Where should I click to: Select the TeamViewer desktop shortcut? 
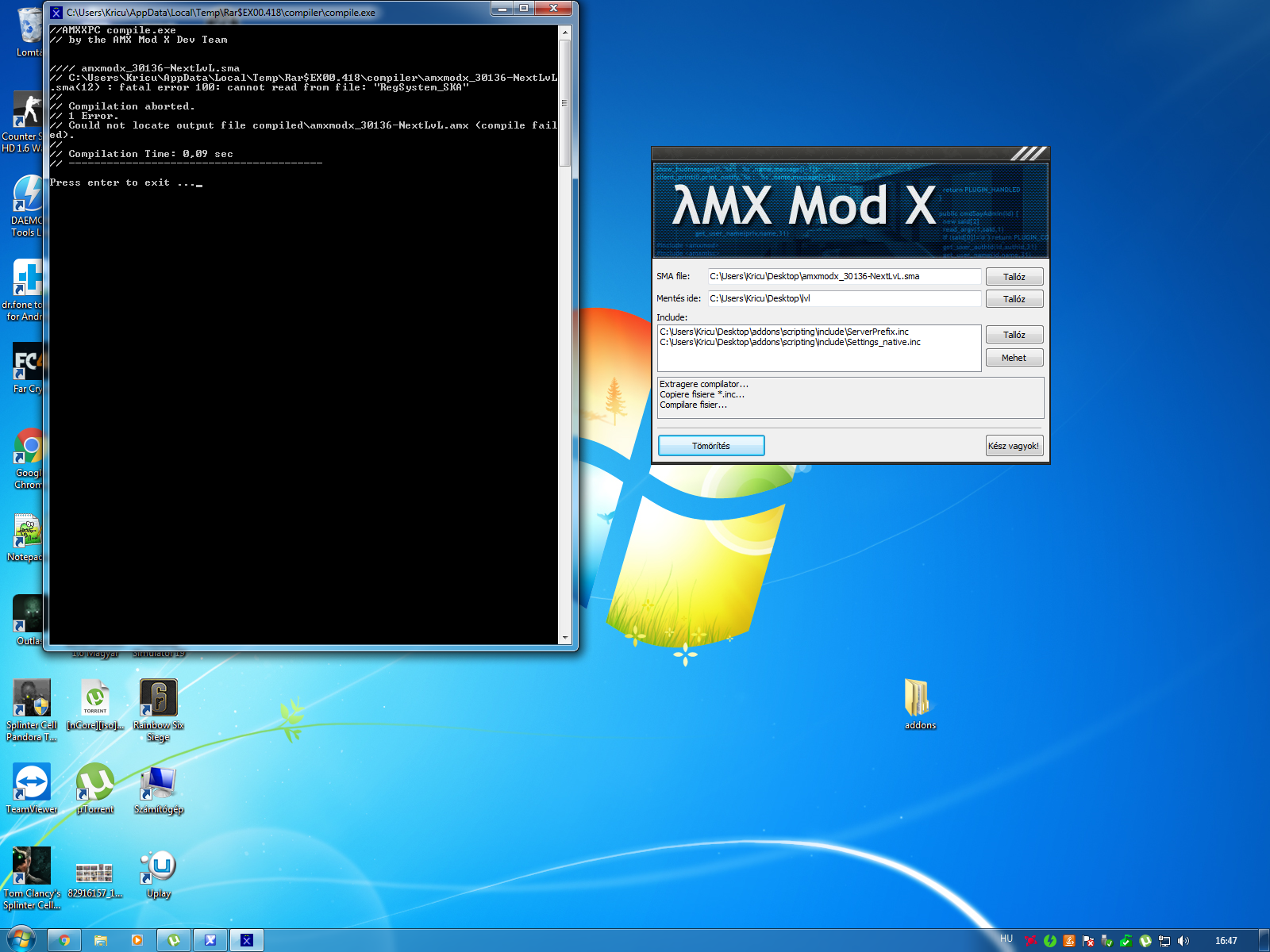pyautogui.click(x=32, y=789)
